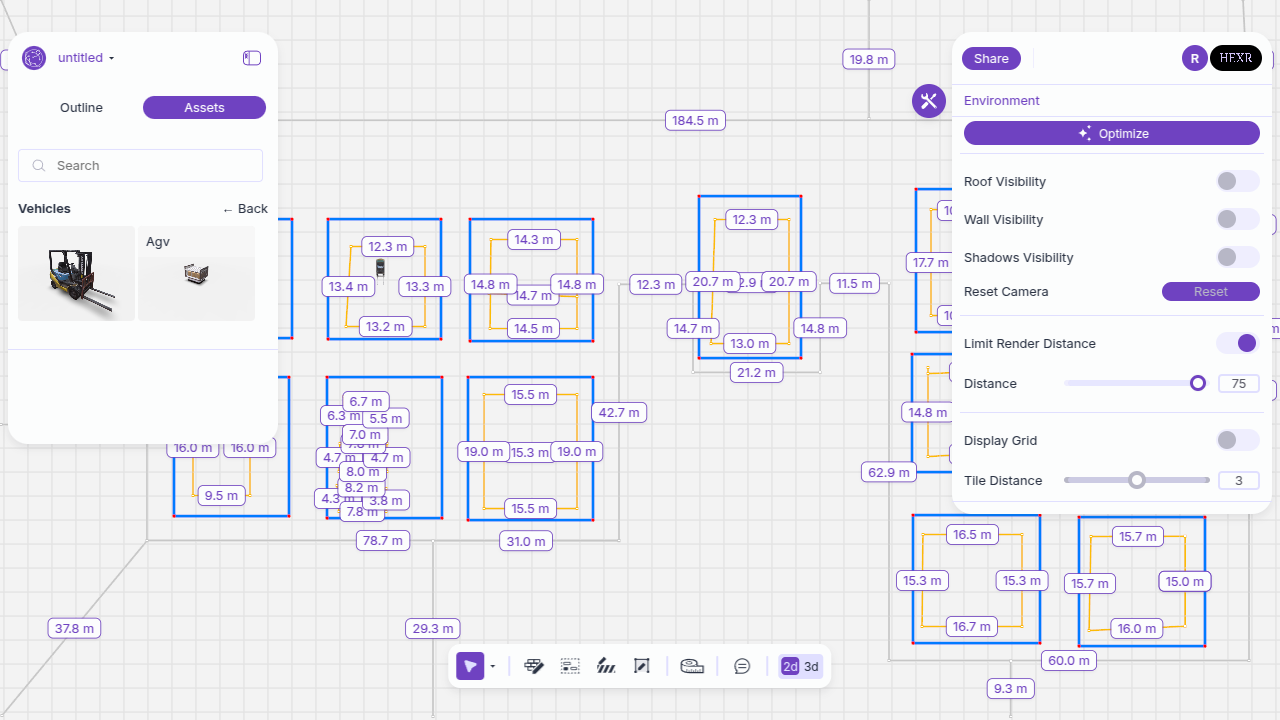Click the Tile Distance slider handle
The image size is (1280, 720).
tap(1136, 480)
